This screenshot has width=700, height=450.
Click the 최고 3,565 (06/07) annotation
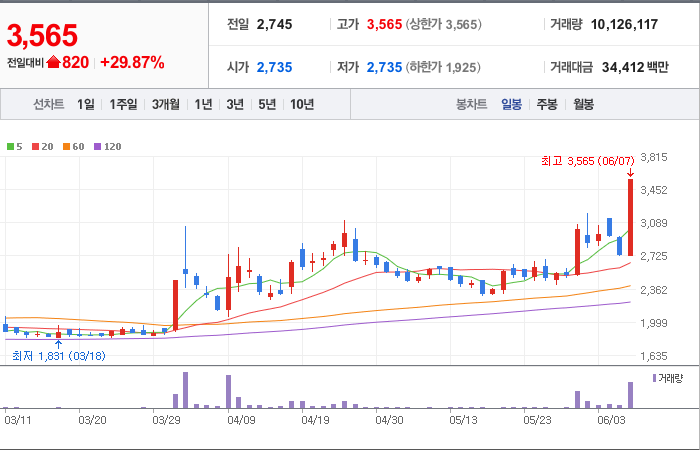click(x=588, y=161)
